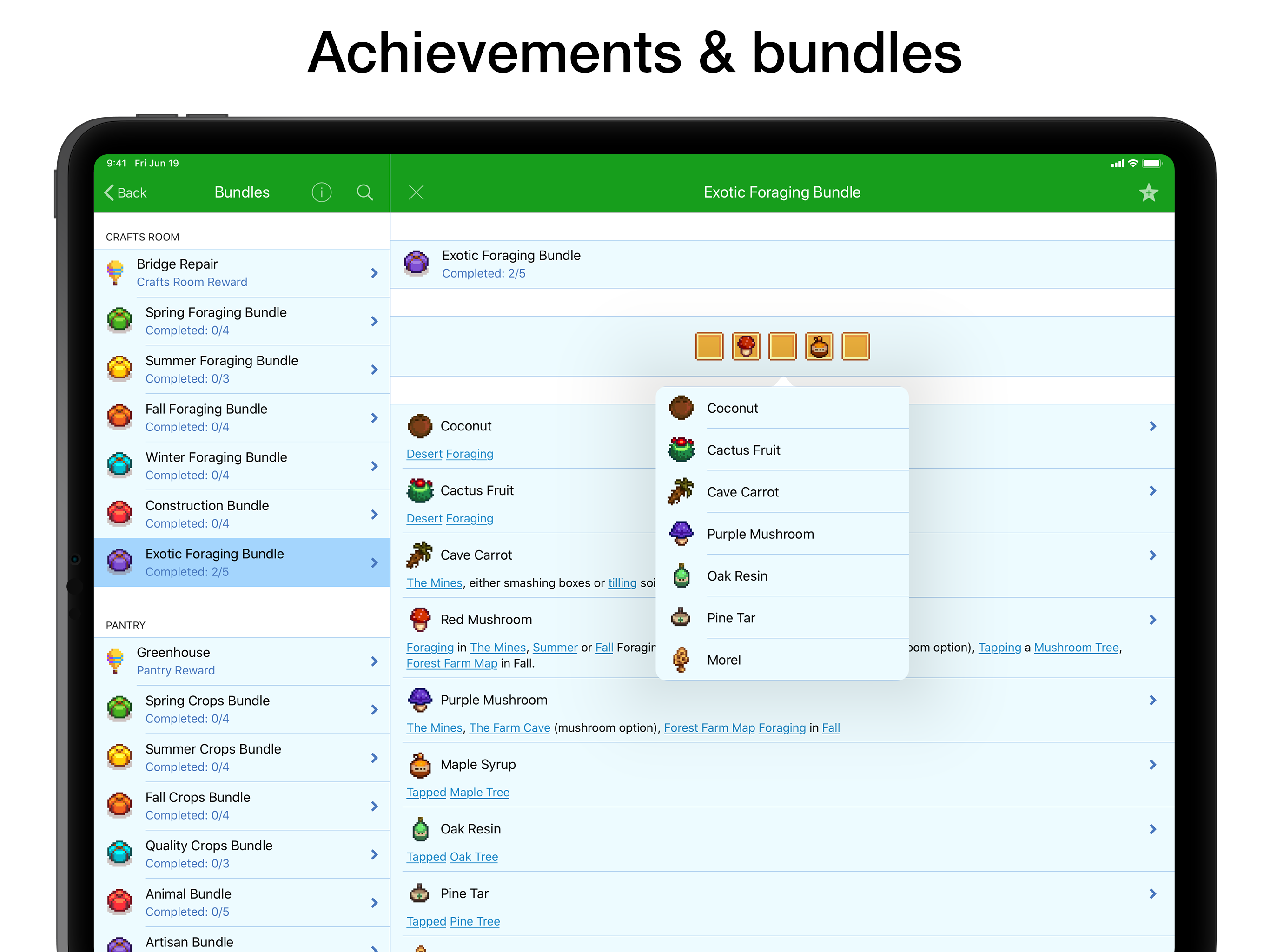The image size is (1270, 952).
Task: Tap the Coconut icon in the item list
Action: pyautogui.click(x=420, y=426)
